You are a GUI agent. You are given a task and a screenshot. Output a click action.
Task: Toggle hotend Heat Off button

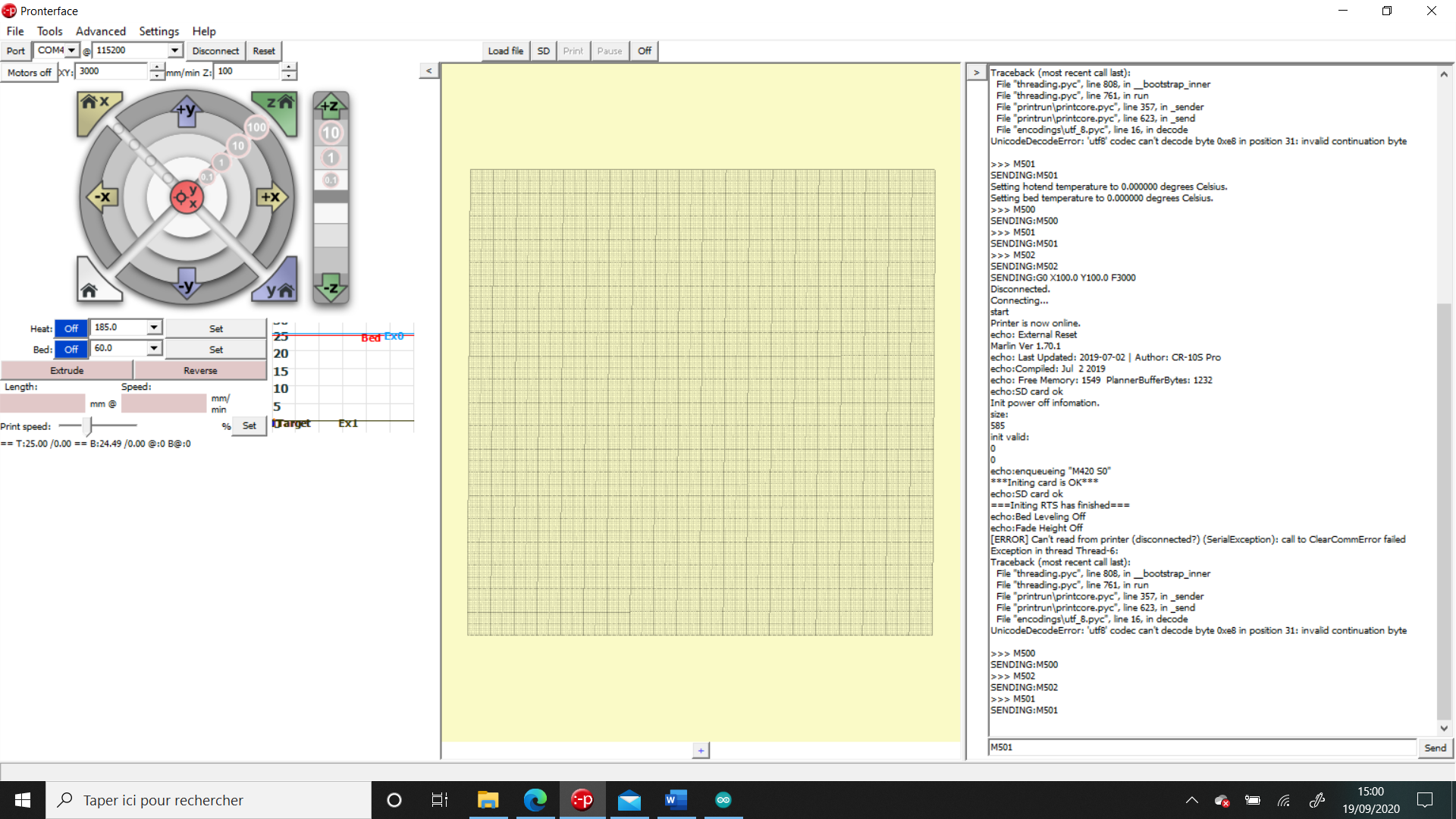(x=71, y=328)
